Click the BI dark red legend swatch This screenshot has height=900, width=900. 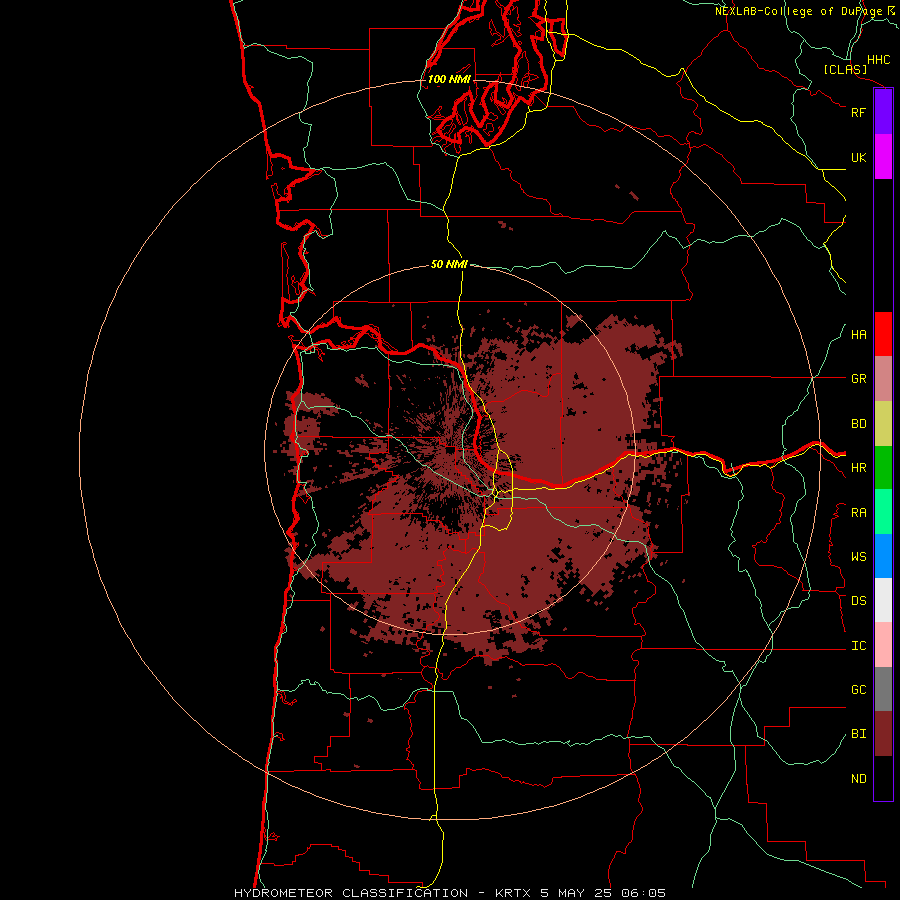point(883,734)
